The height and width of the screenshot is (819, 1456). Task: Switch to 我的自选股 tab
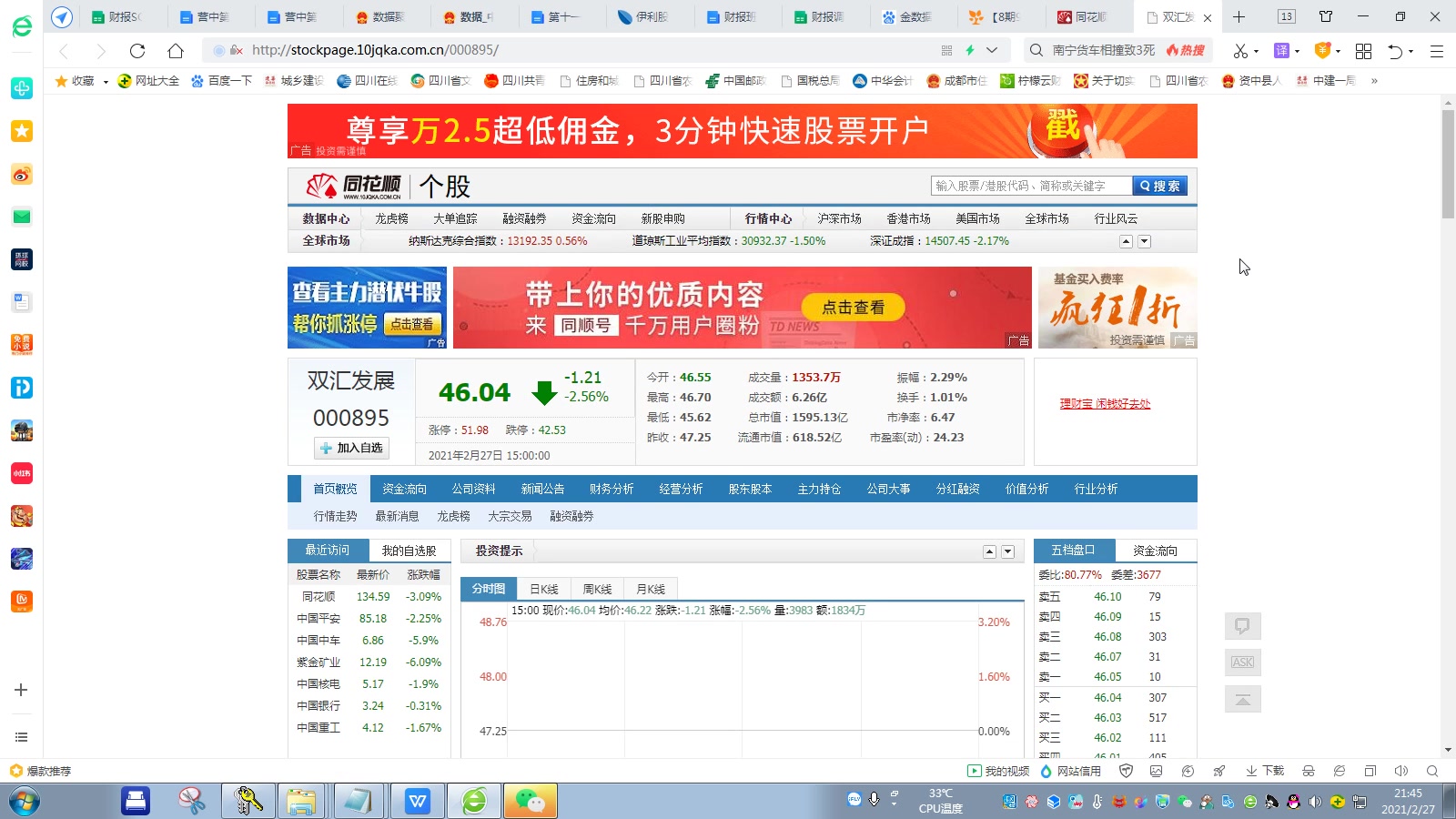409,551
